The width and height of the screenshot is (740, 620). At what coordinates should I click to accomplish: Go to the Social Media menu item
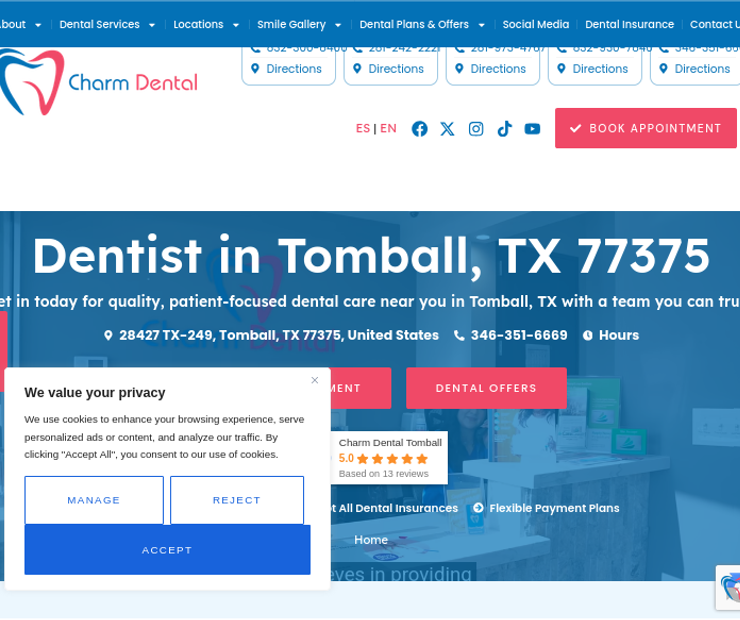pos(536,25)
